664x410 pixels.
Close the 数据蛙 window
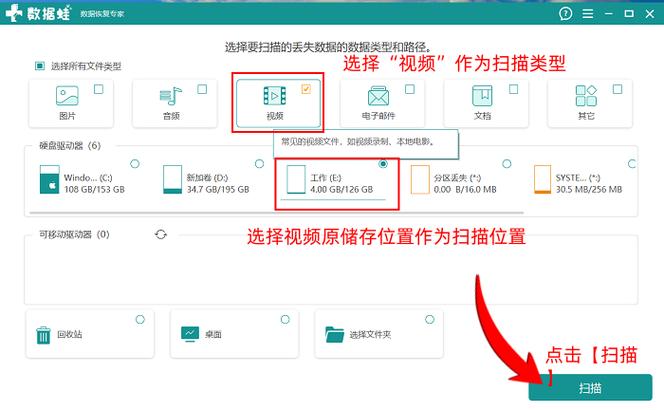point(650,14)
